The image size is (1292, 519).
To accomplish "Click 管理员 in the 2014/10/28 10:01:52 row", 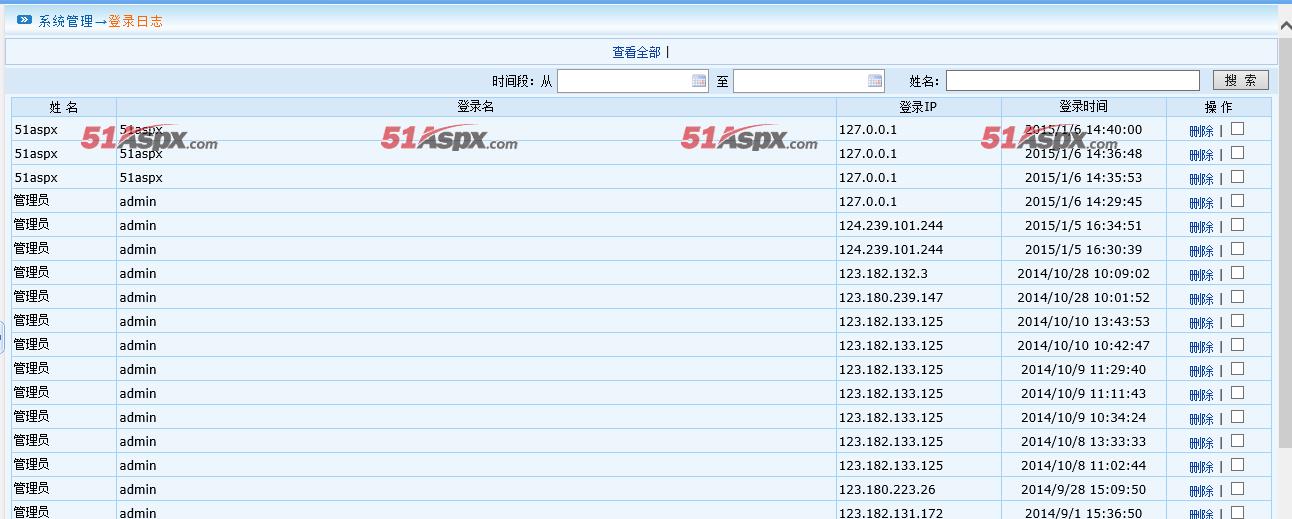I will pos(31,297).
